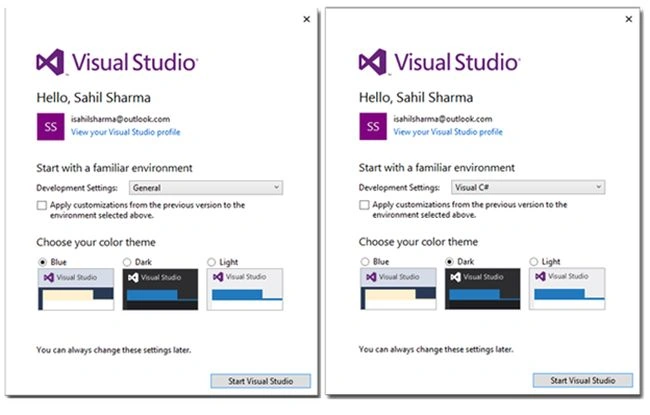Click Blue theme preview thumbnail in the left dialog
The height and width of the screenshot is (415, 650).
pos(76,289)
